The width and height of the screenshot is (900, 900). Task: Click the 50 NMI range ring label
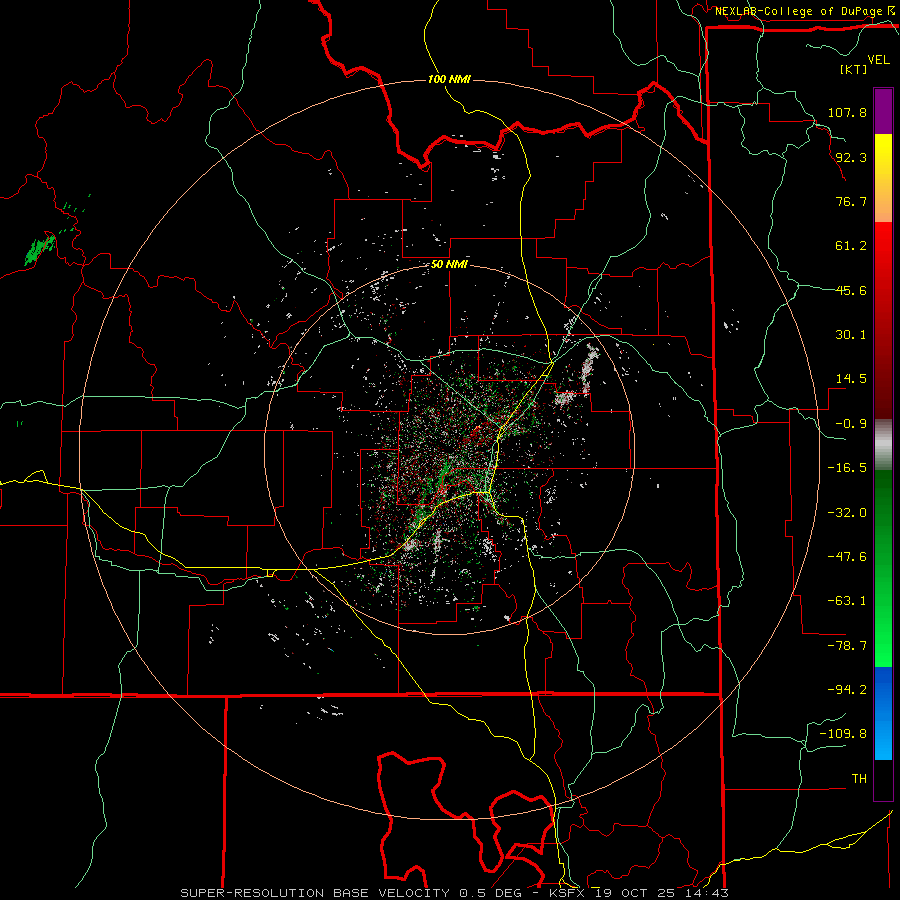pyautogui.click(x=449, y=265)
